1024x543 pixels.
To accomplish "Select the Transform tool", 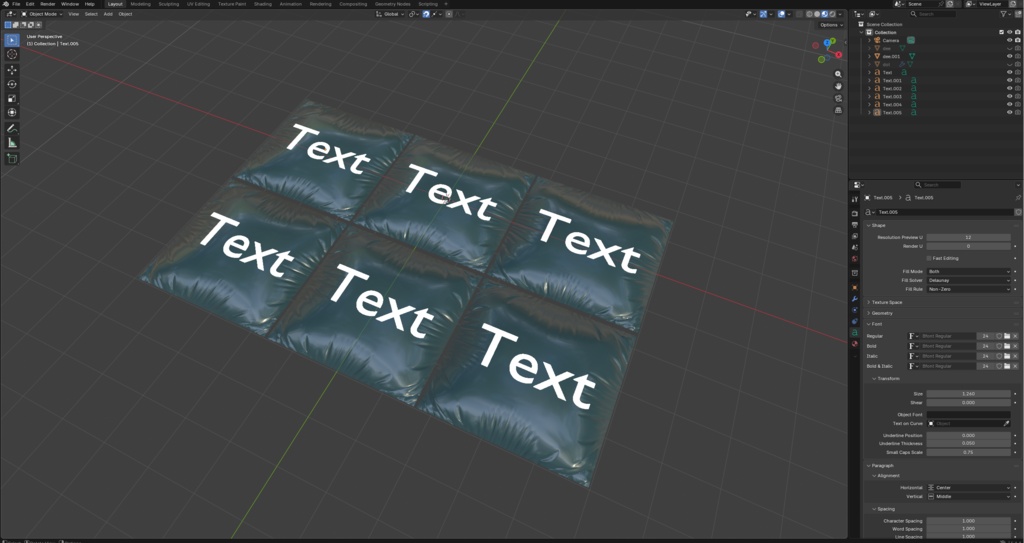I will tap(12, 113).
